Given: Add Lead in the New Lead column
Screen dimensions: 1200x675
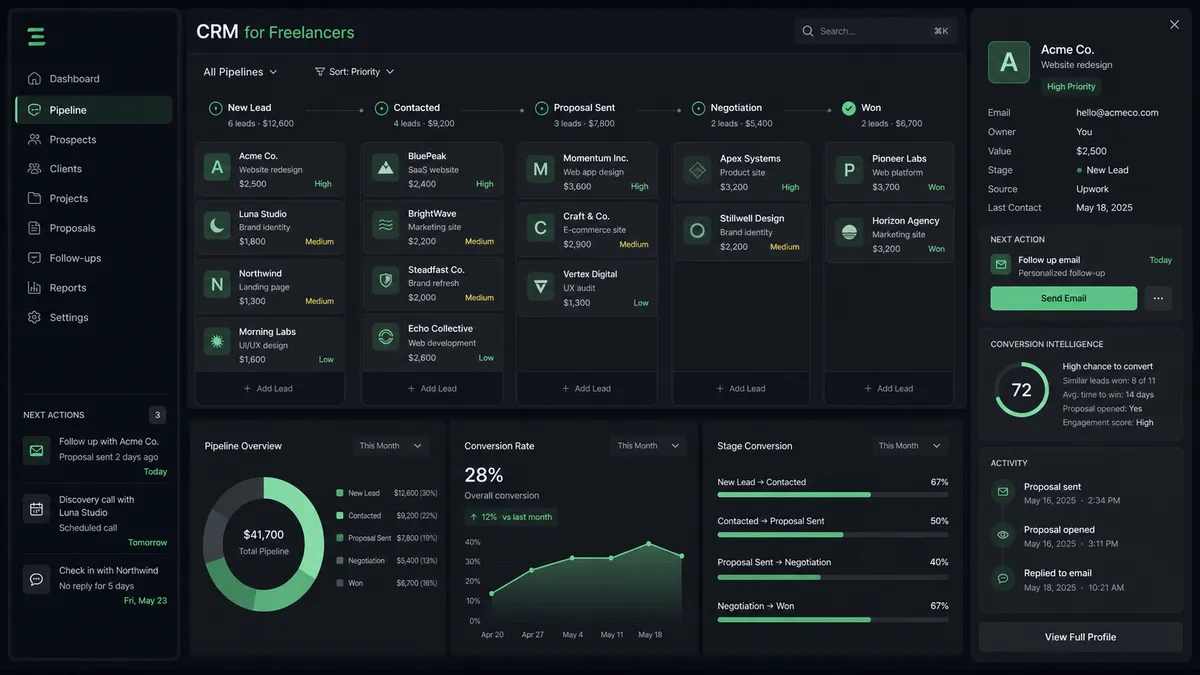Looking at the screenshot, I should click(269, 388).
